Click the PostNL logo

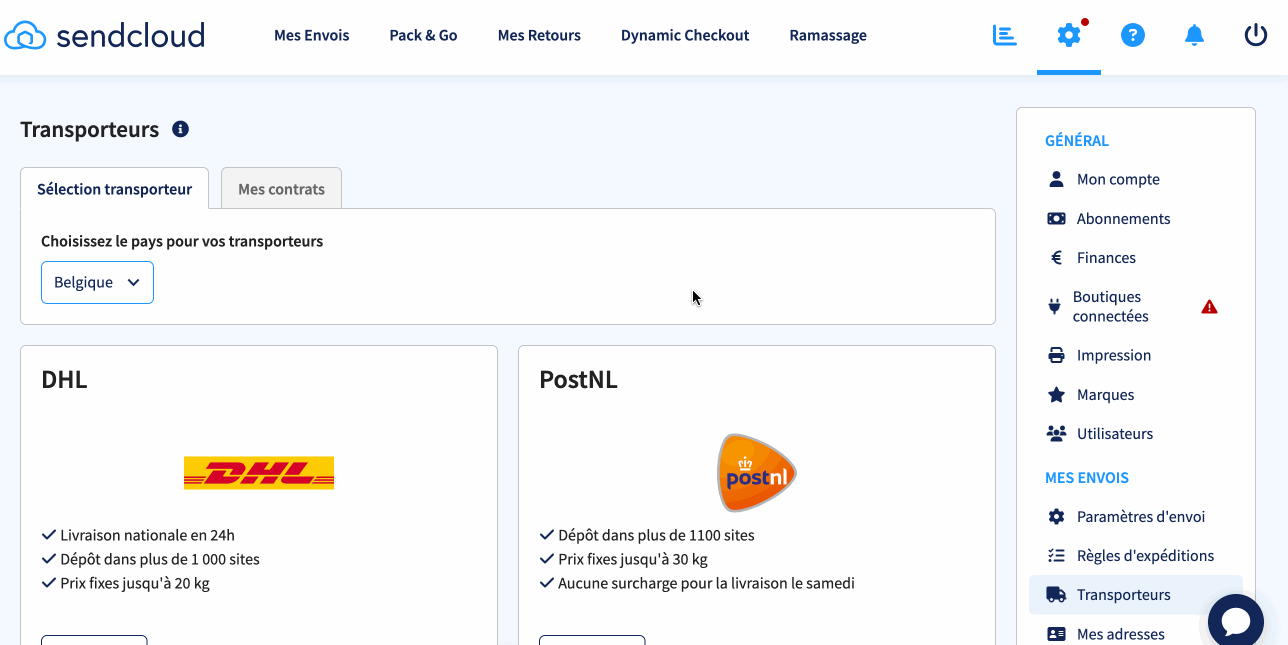tap(755, 471)
